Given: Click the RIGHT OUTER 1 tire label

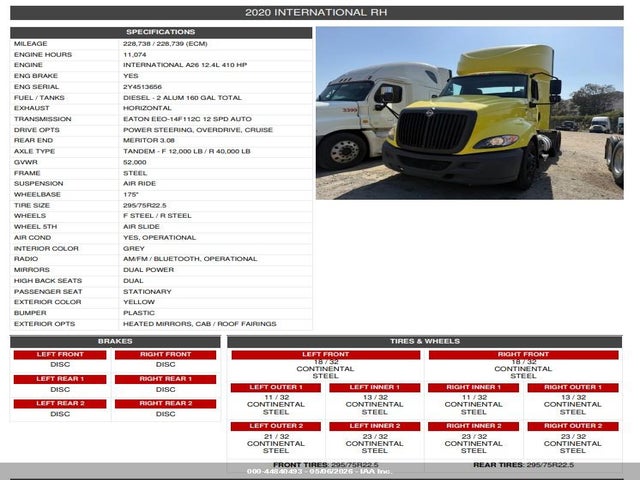Looking at the screenshot, I should click(x=573, y=388).
